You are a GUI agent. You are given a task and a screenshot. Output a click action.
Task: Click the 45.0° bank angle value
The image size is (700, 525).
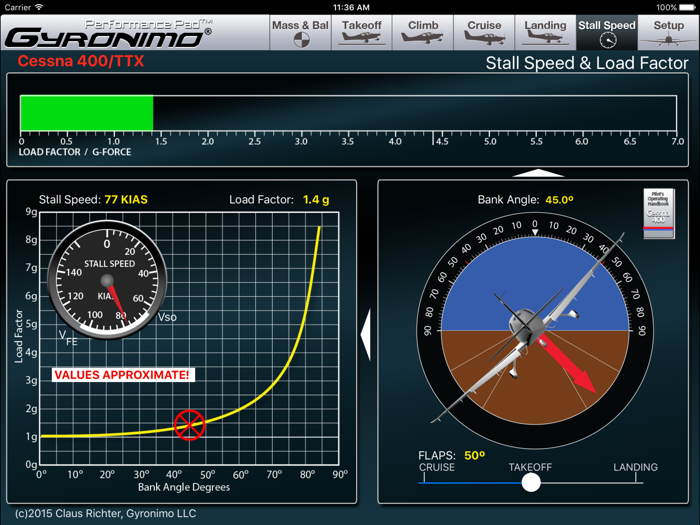(559, 200)
